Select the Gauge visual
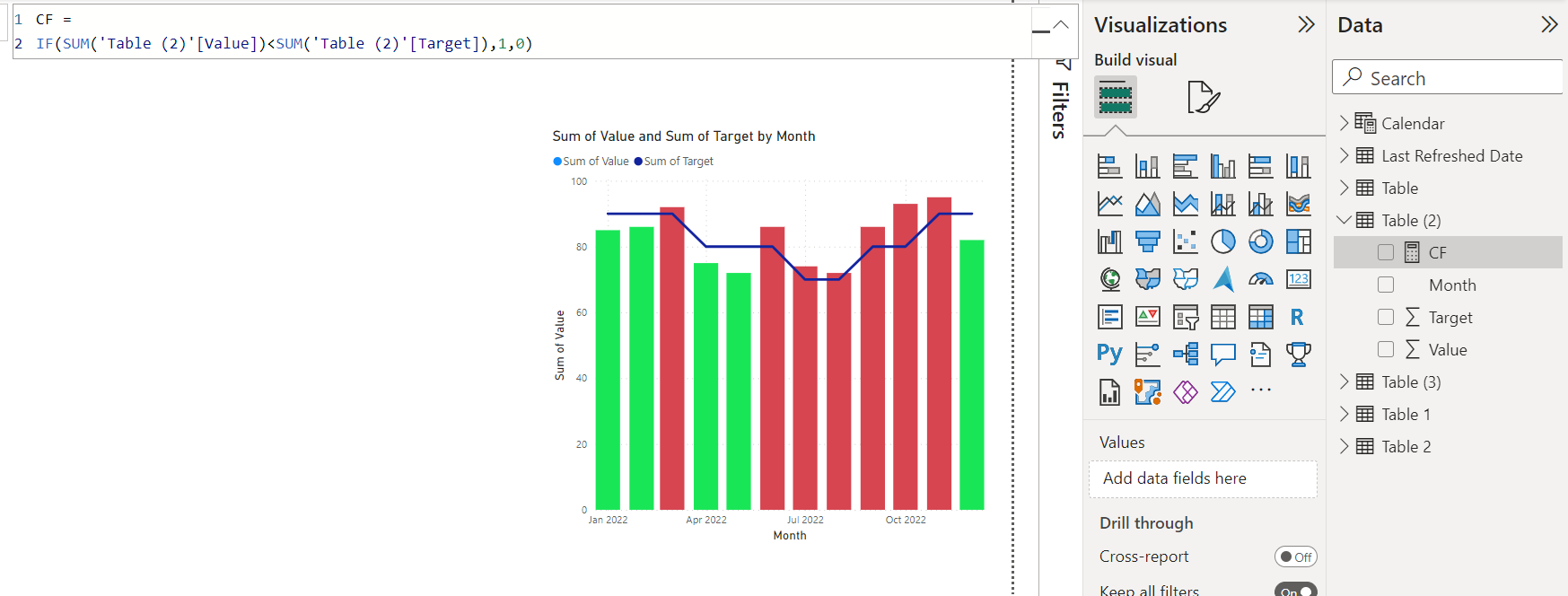The width and height of the screenshot is (1568, 596). 1261,279
